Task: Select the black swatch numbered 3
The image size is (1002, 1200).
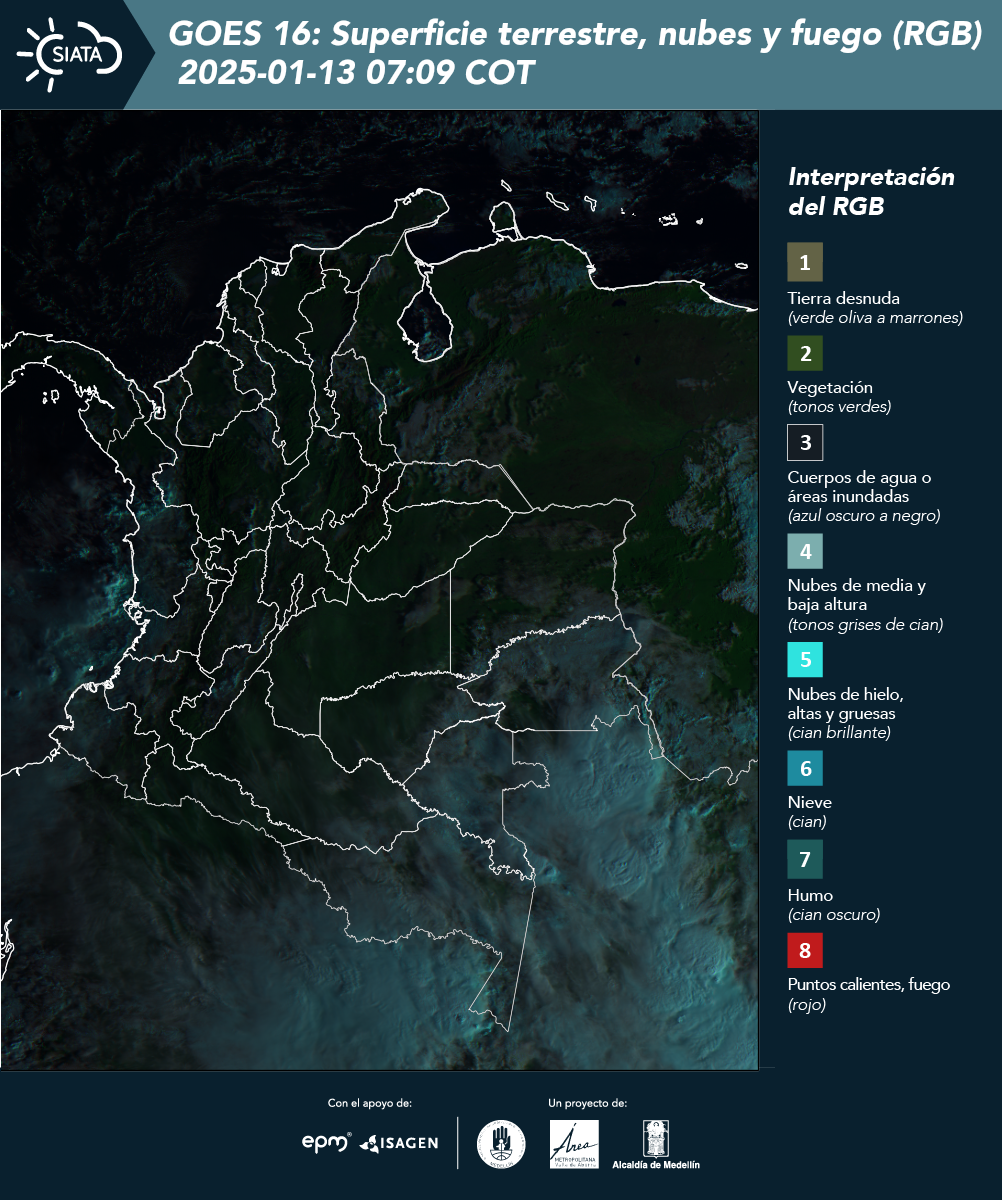Action: tap(805, 441)
